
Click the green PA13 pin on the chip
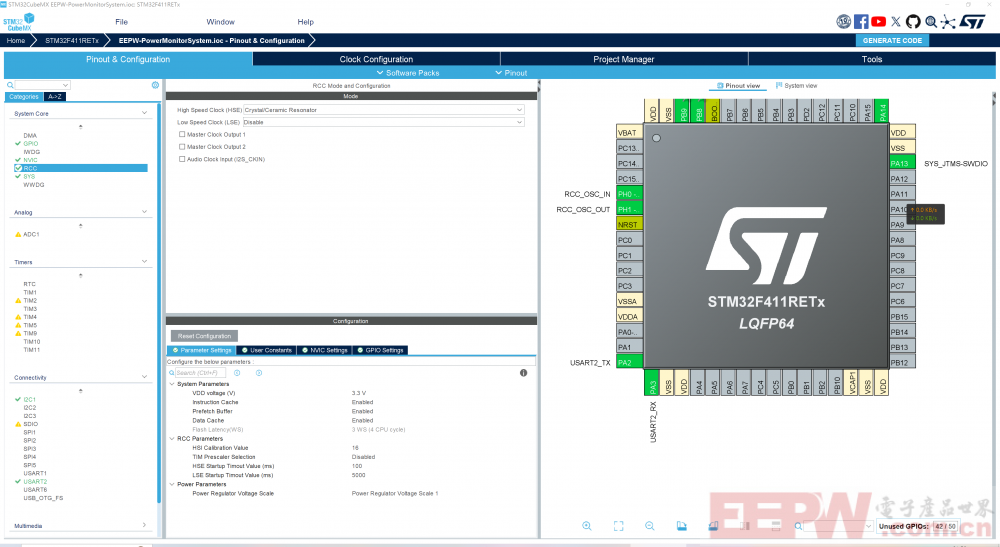click(902, 163)
